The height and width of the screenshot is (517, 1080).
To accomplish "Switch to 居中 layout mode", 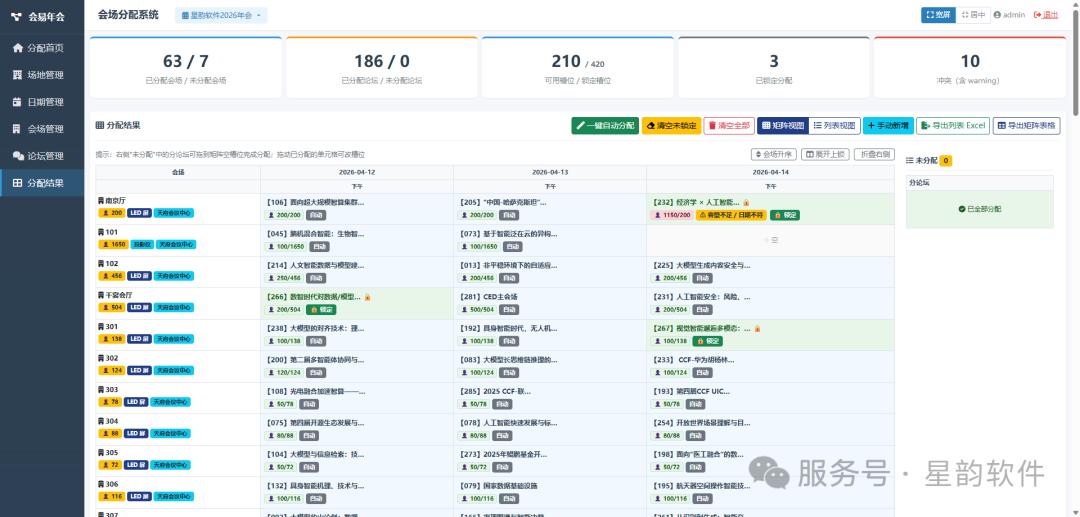I will [973, 14].
